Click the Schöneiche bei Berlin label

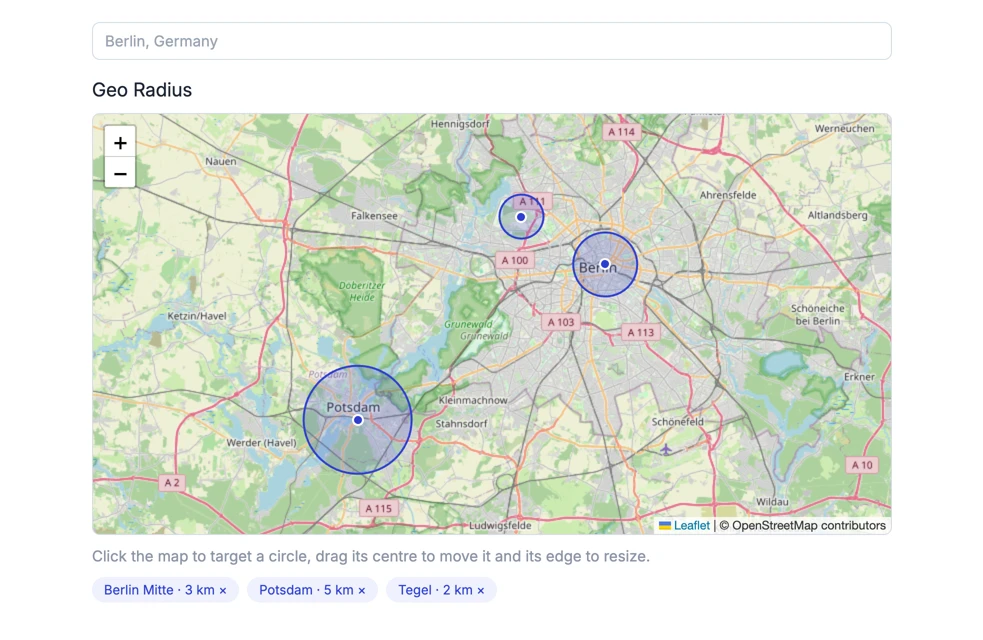click(x=817, y=315)
